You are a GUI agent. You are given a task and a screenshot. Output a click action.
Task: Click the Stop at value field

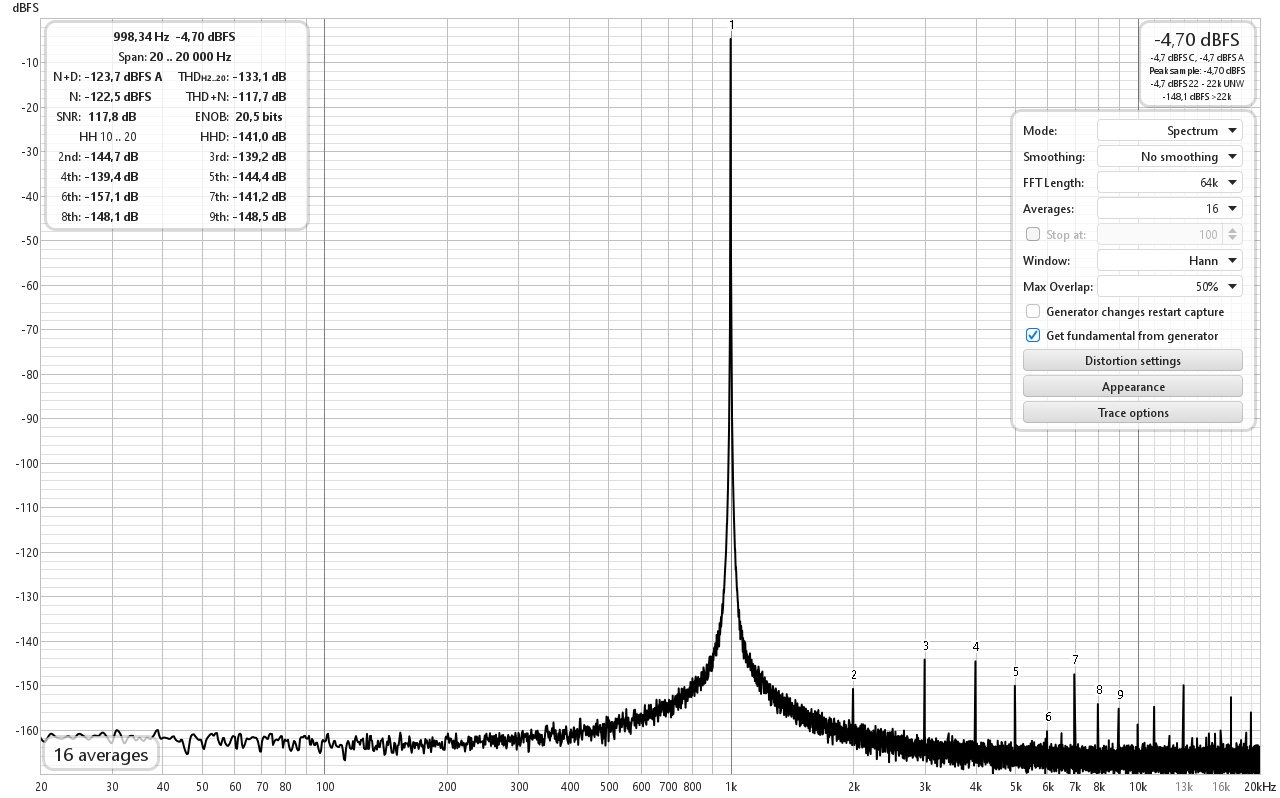click(x=1160, y=235)
